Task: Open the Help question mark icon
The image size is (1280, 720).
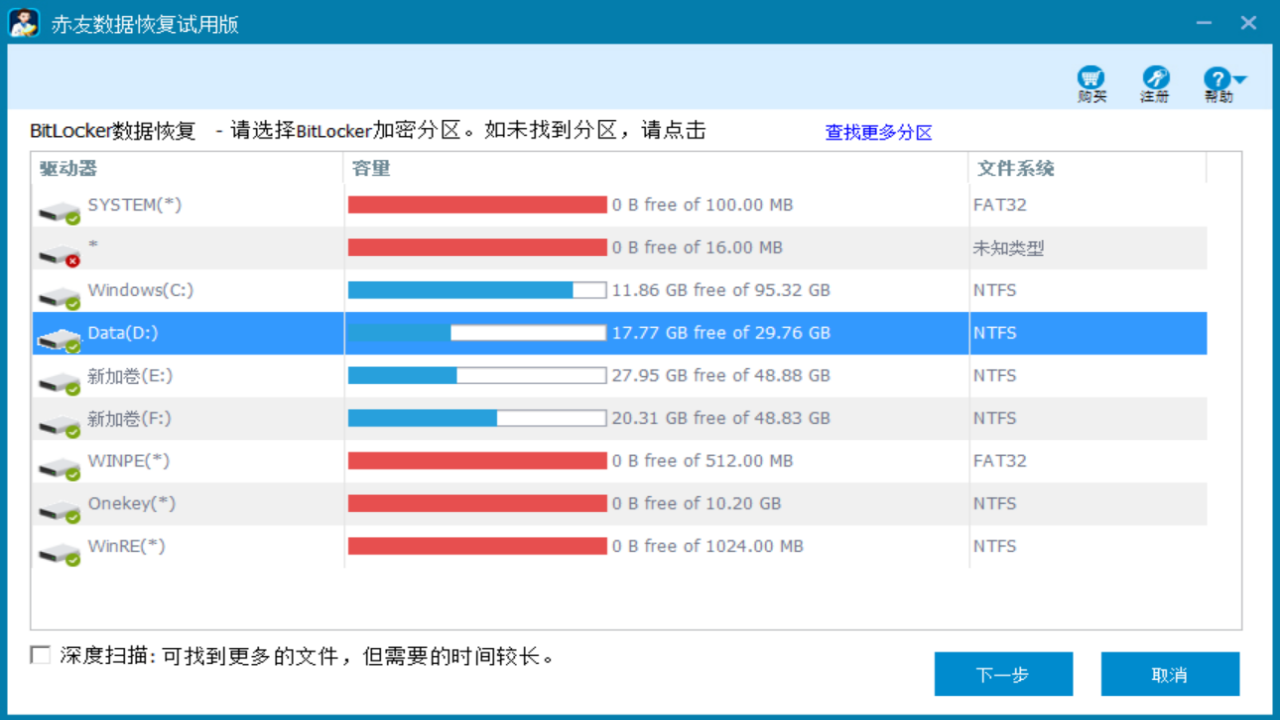Action: pos(1216,79)
